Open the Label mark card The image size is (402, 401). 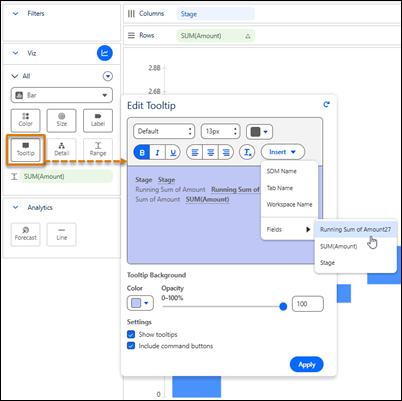[x=98, y=120]
